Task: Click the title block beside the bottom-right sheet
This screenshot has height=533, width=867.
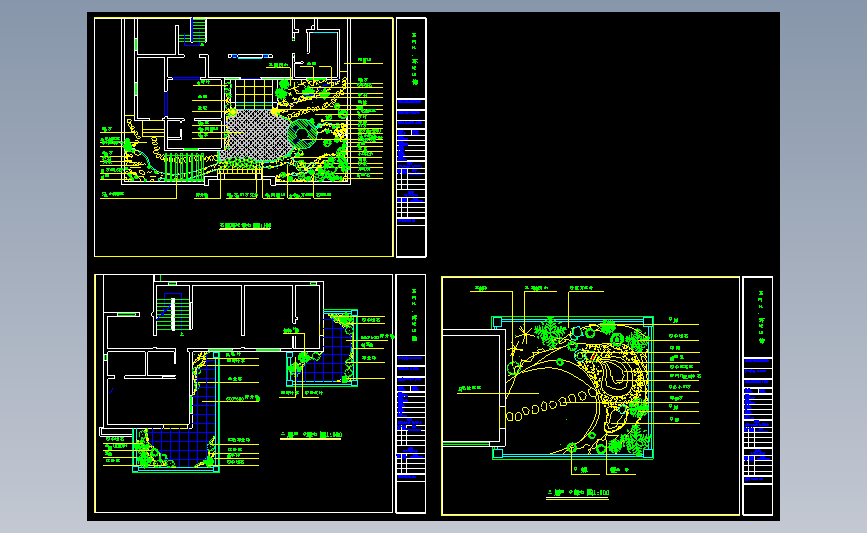Action: coord(758,396)
